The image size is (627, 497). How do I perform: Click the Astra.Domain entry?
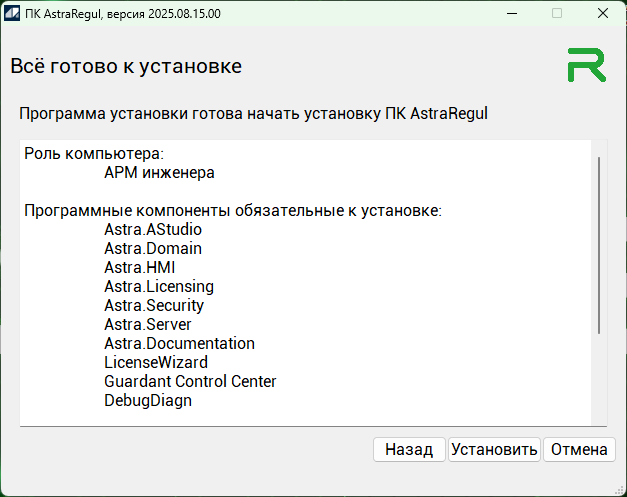(152, 248)
